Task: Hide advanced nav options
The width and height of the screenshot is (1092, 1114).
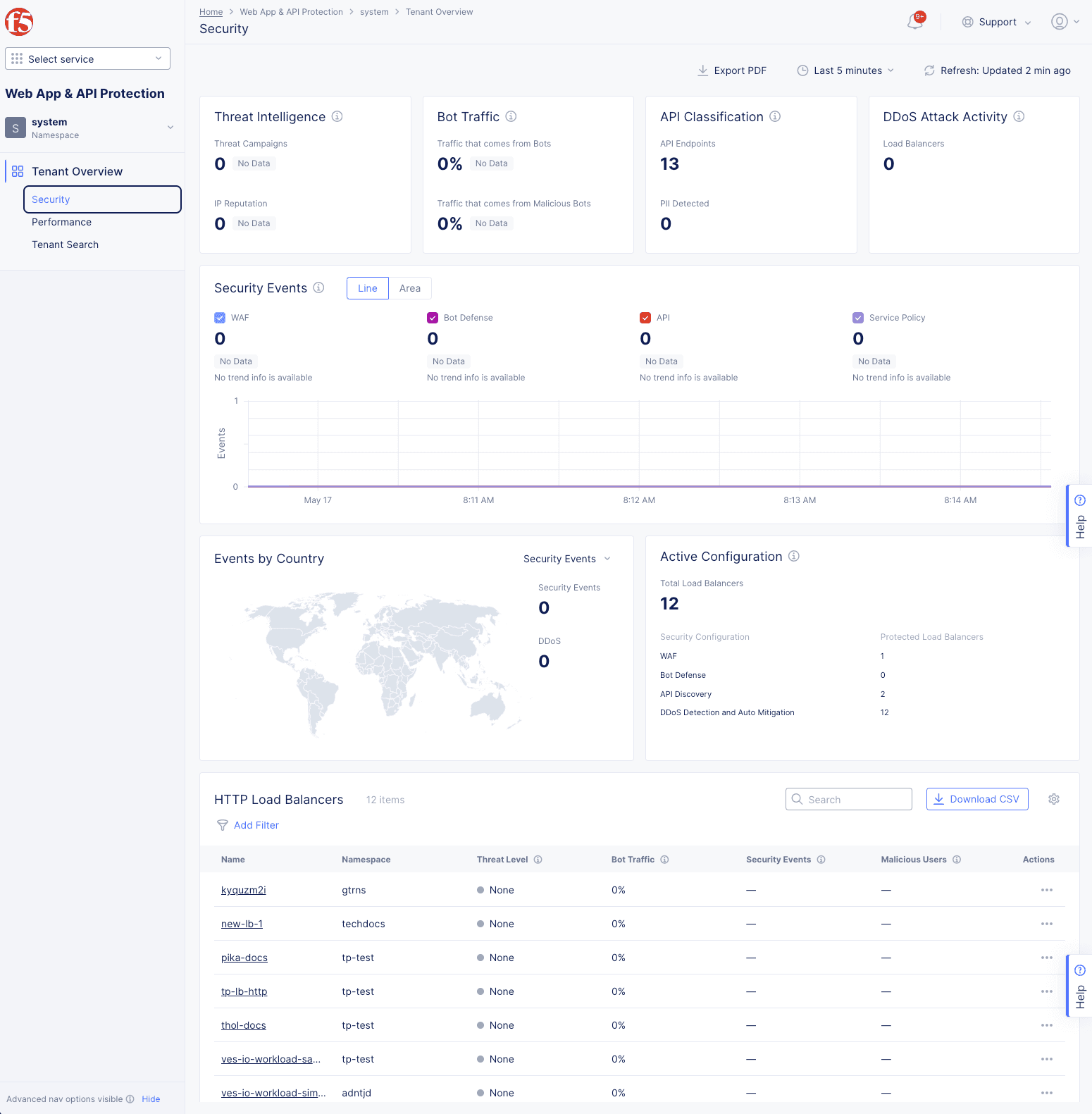Action: coord(151,1099)
